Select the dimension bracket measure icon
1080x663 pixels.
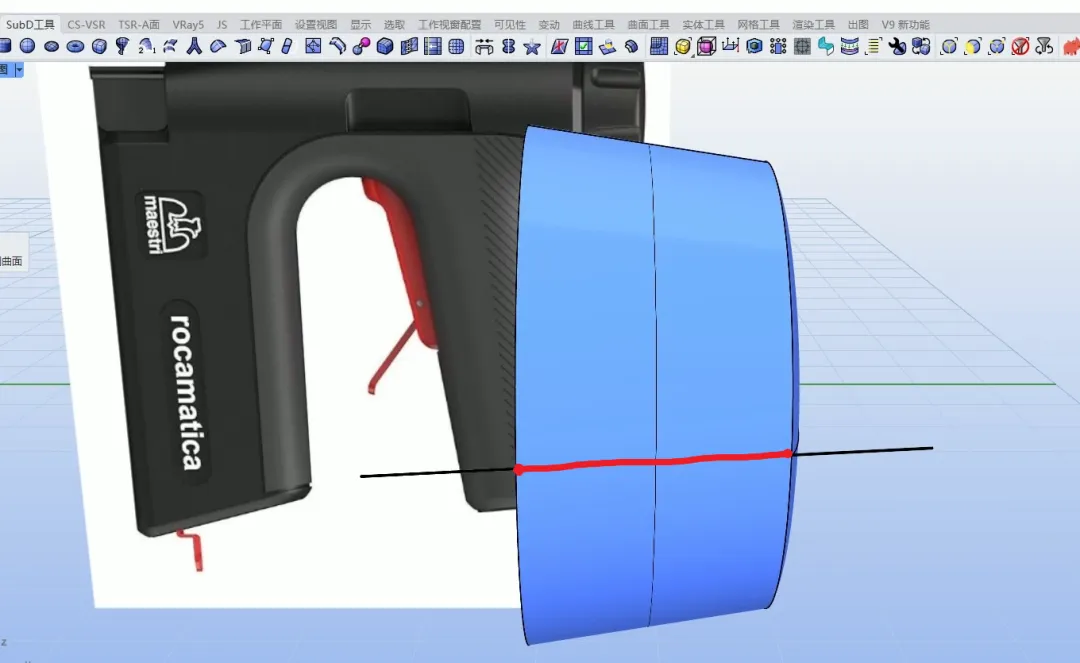click(730, 46)
